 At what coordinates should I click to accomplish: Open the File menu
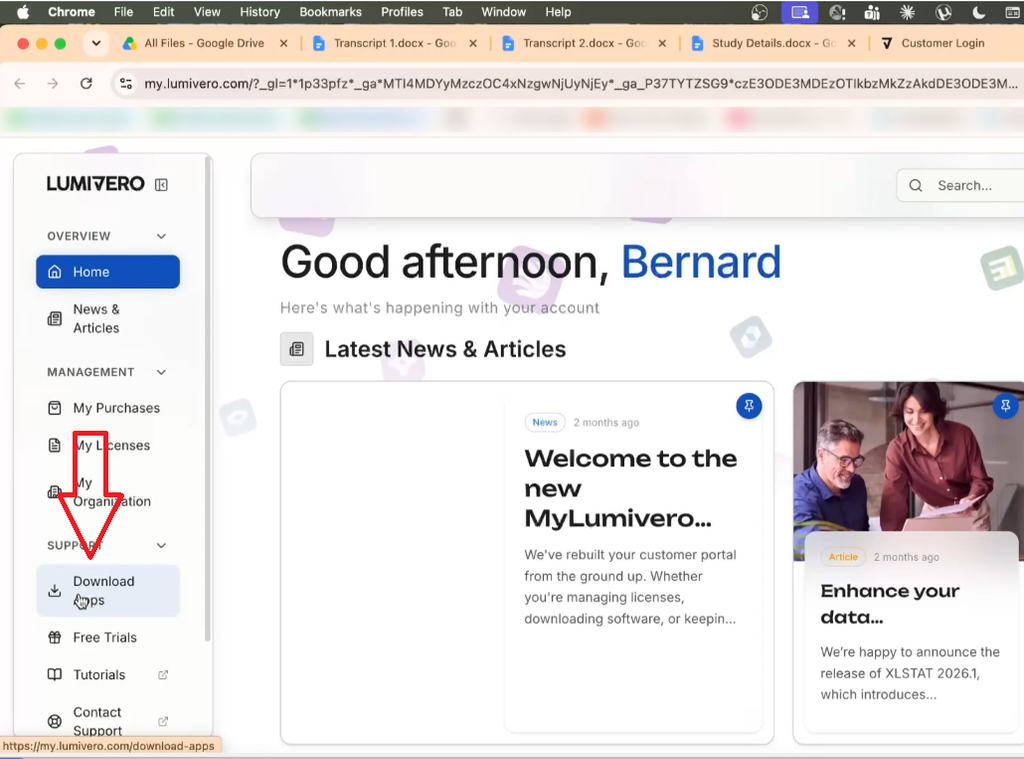[123, 12]
